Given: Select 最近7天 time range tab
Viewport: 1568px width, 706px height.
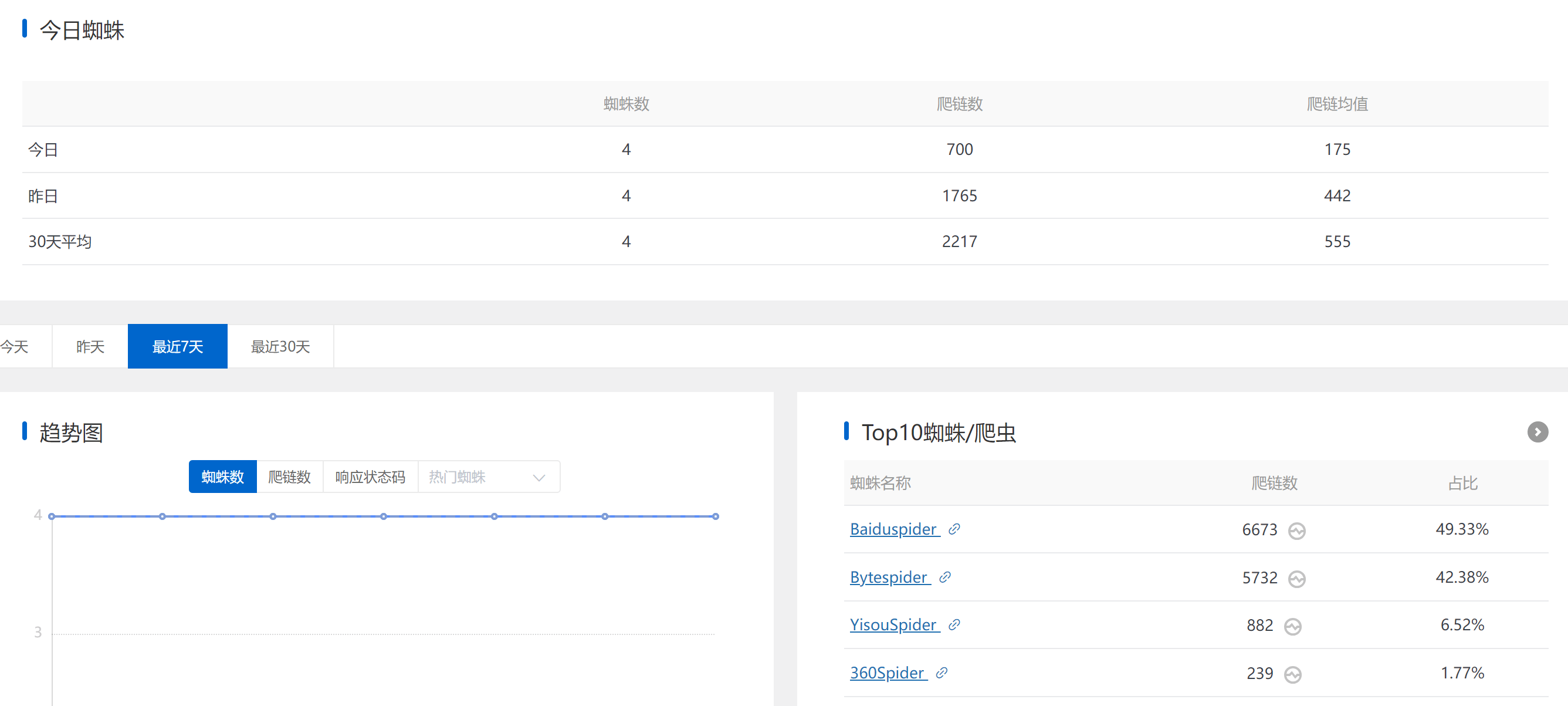Looking at the screenshot, I should (178, 347).
